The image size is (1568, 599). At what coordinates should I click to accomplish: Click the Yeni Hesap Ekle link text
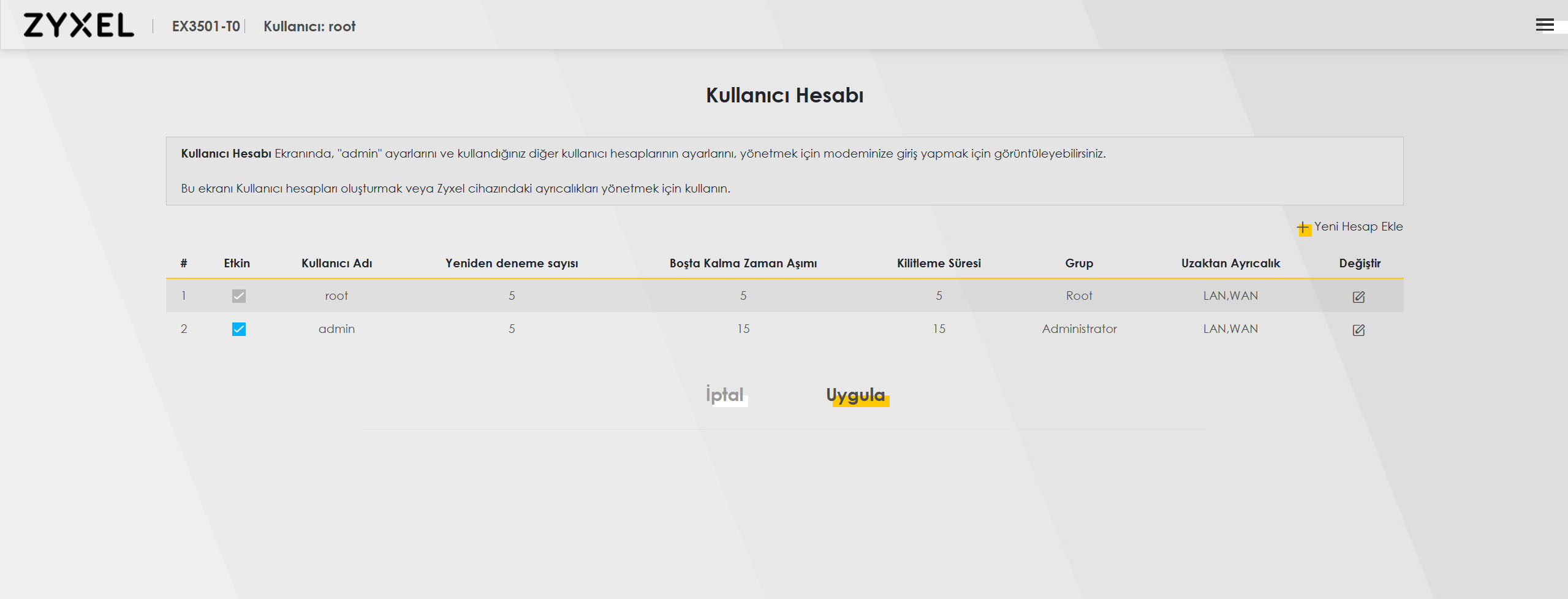pos(1358,227)
